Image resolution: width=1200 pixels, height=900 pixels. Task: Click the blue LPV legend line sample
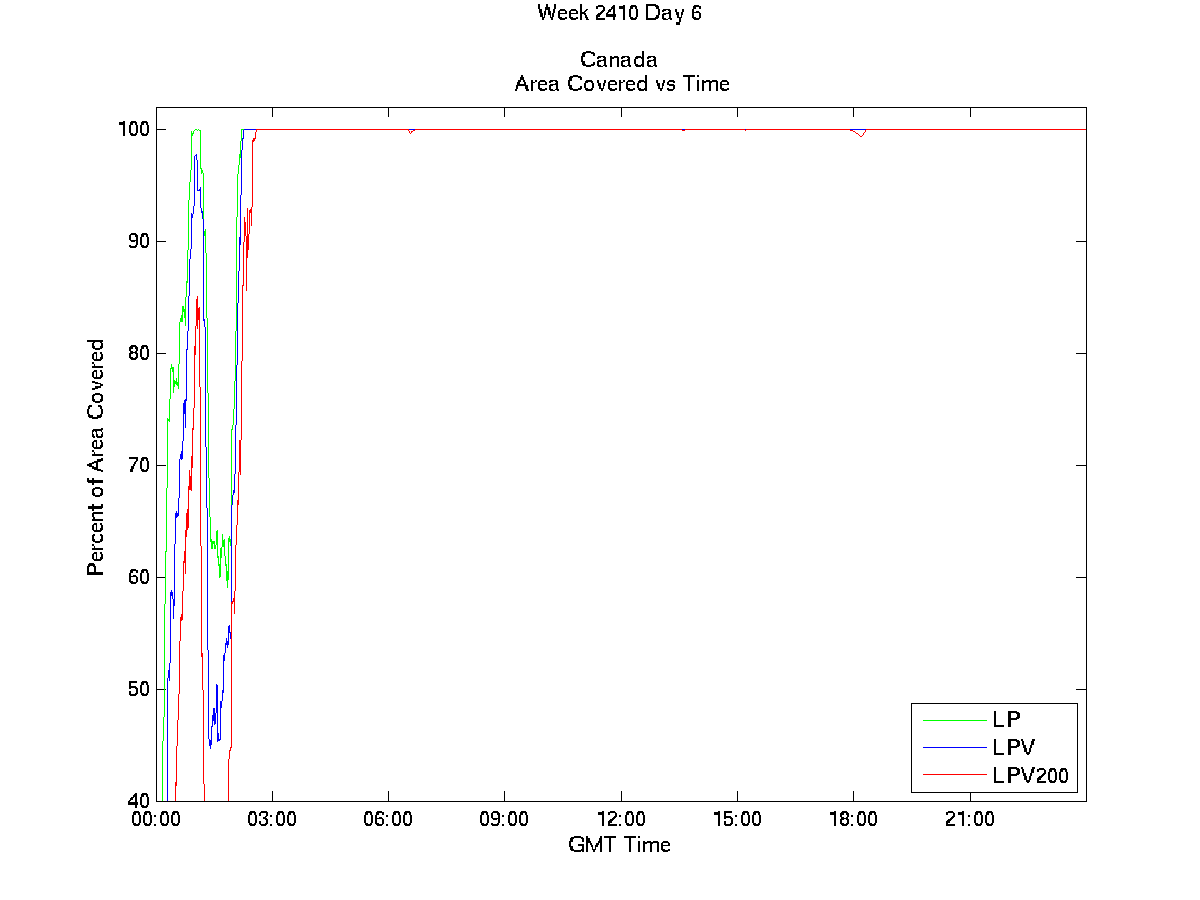951,747
